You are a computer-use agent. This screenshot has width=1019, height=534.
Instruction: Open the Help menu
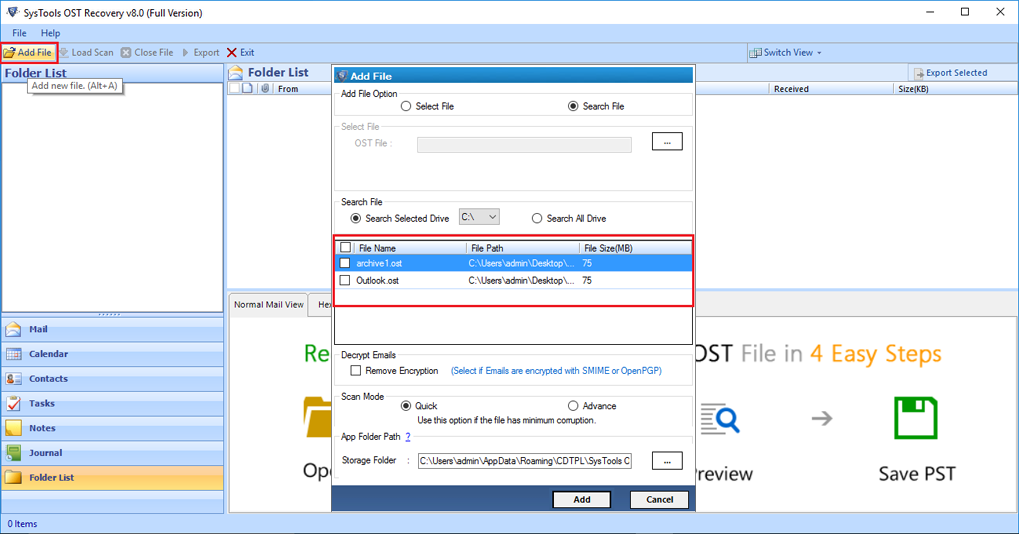click(50, 33)
